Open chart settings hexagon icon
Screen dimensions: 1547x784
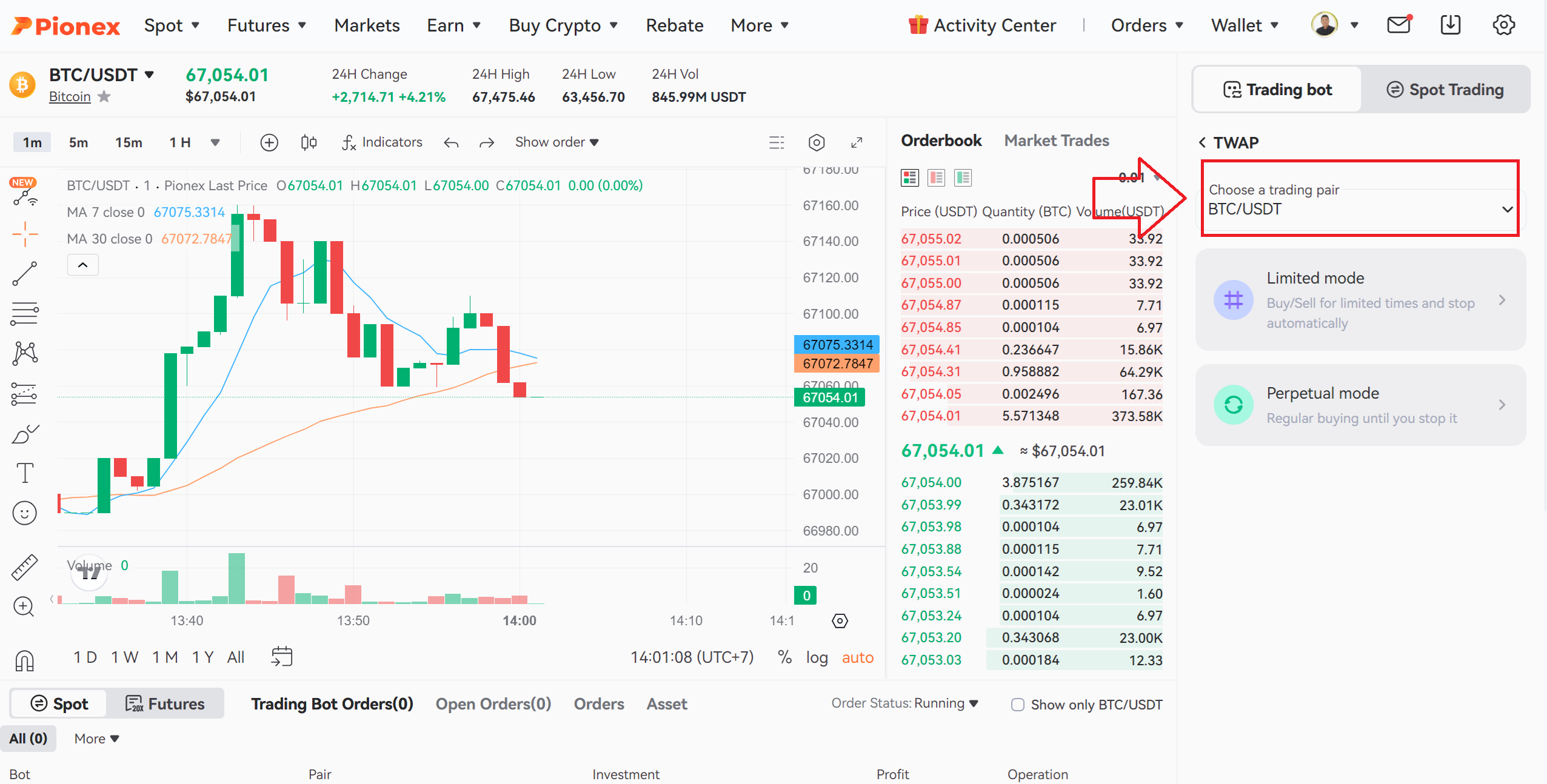[817, 142]
